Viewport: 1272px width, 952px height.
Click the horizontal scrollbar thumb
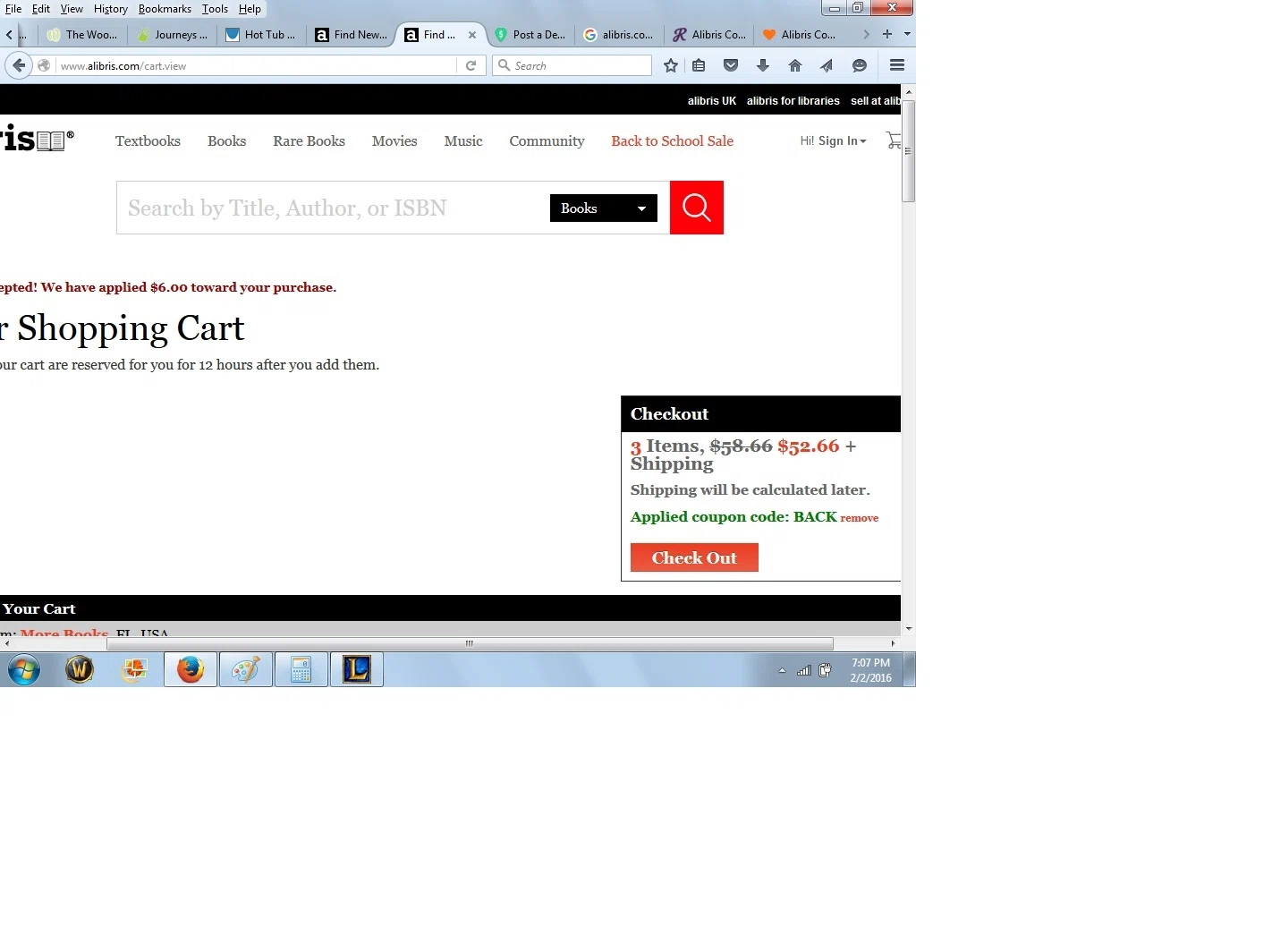click(x=470, y=643)
